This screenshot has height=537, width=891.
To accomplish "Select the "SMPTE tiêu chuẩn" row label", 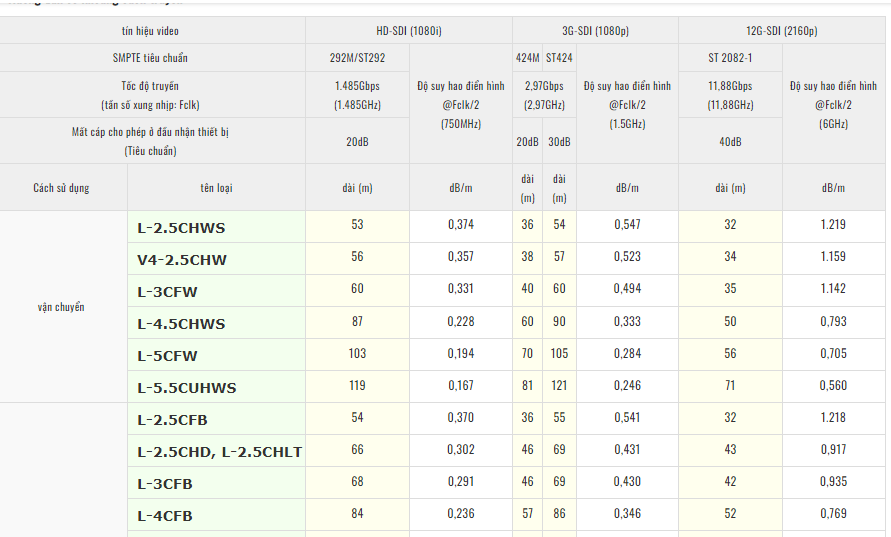I will [x=150, y=58].
